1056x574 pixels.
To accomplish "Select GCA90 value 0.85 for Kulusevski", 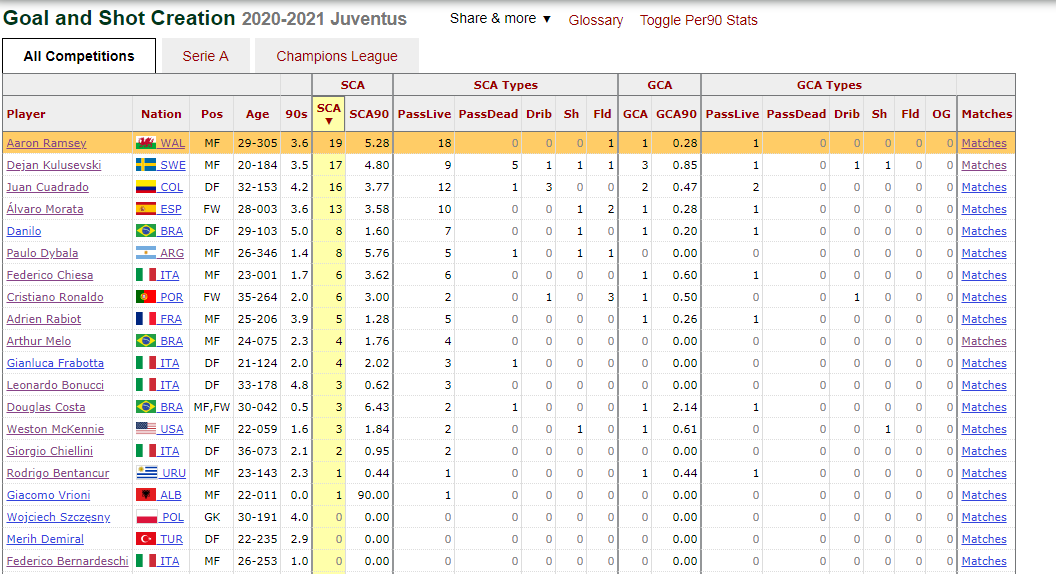I will pyautogui.click(x=685, y=165).
